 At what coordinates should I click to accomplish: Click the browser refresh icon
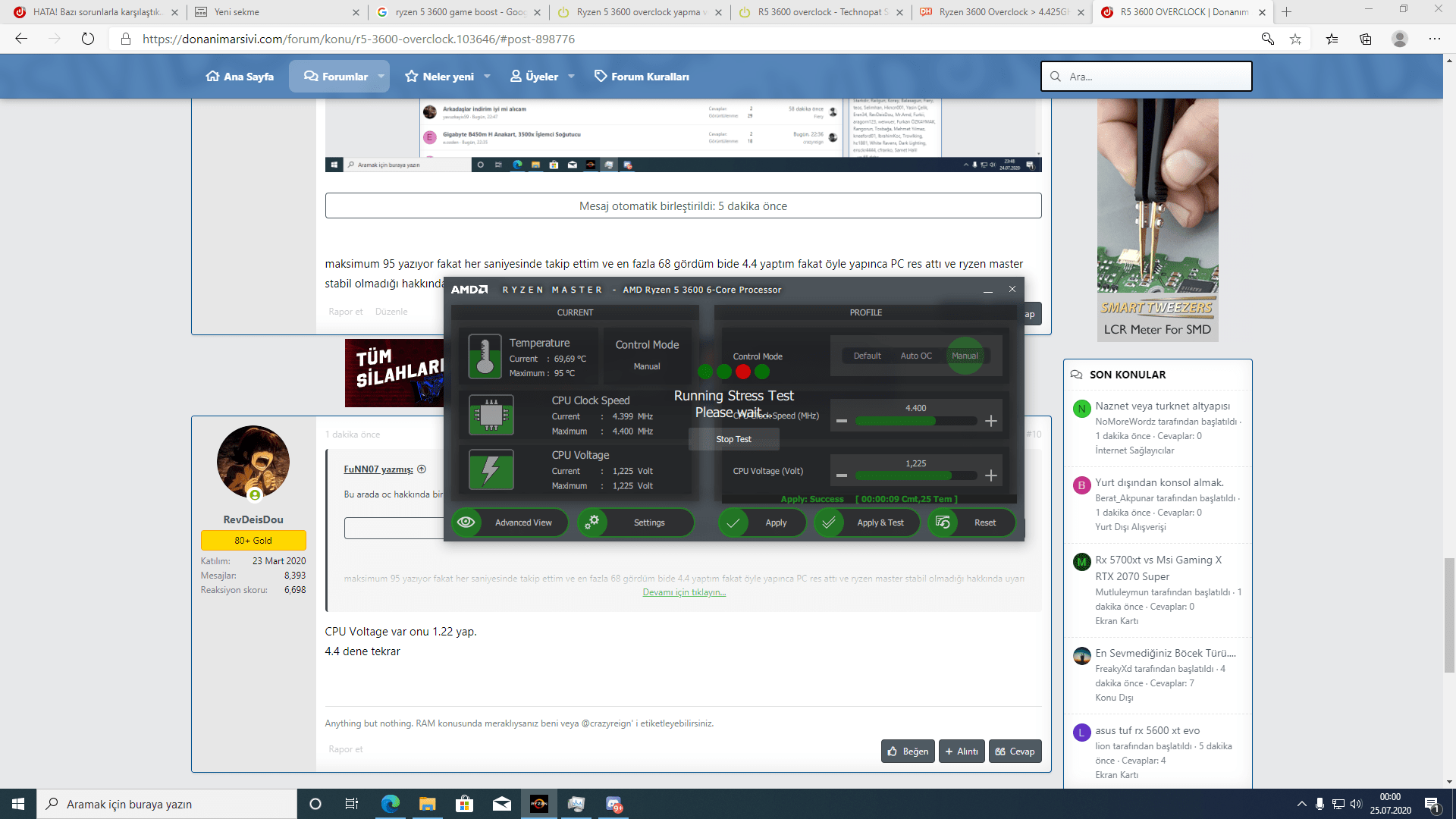coord(88,39)
